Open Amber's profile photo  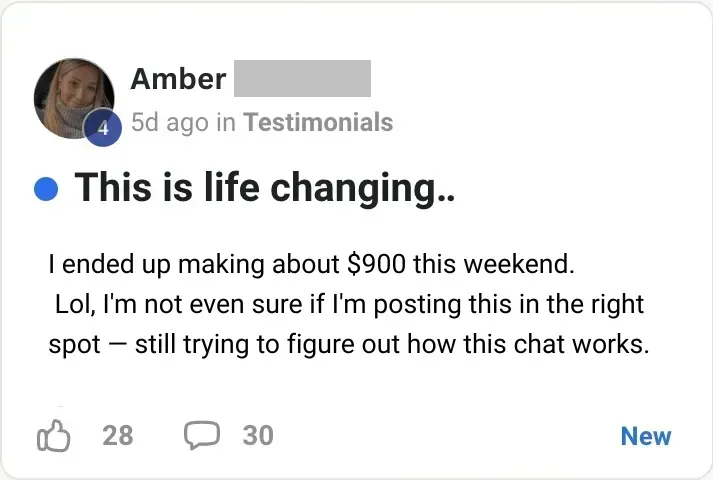pyautogui.click(x=72, y=96)
